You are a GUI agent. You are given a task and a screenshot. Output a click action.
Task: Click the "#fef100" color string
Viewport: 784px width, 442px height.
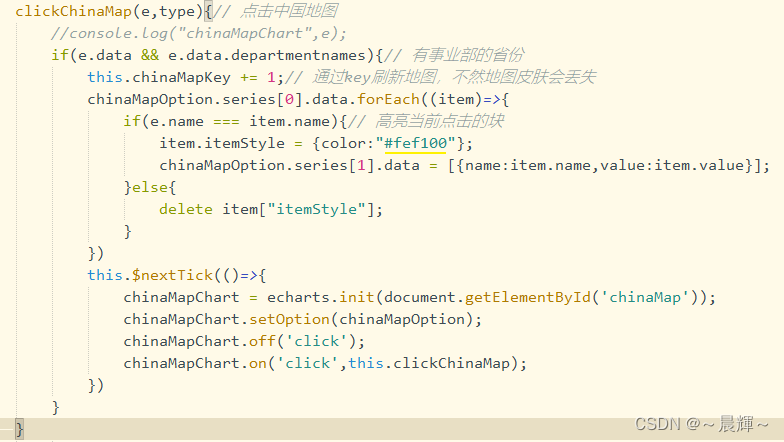[x=416, y=143]
